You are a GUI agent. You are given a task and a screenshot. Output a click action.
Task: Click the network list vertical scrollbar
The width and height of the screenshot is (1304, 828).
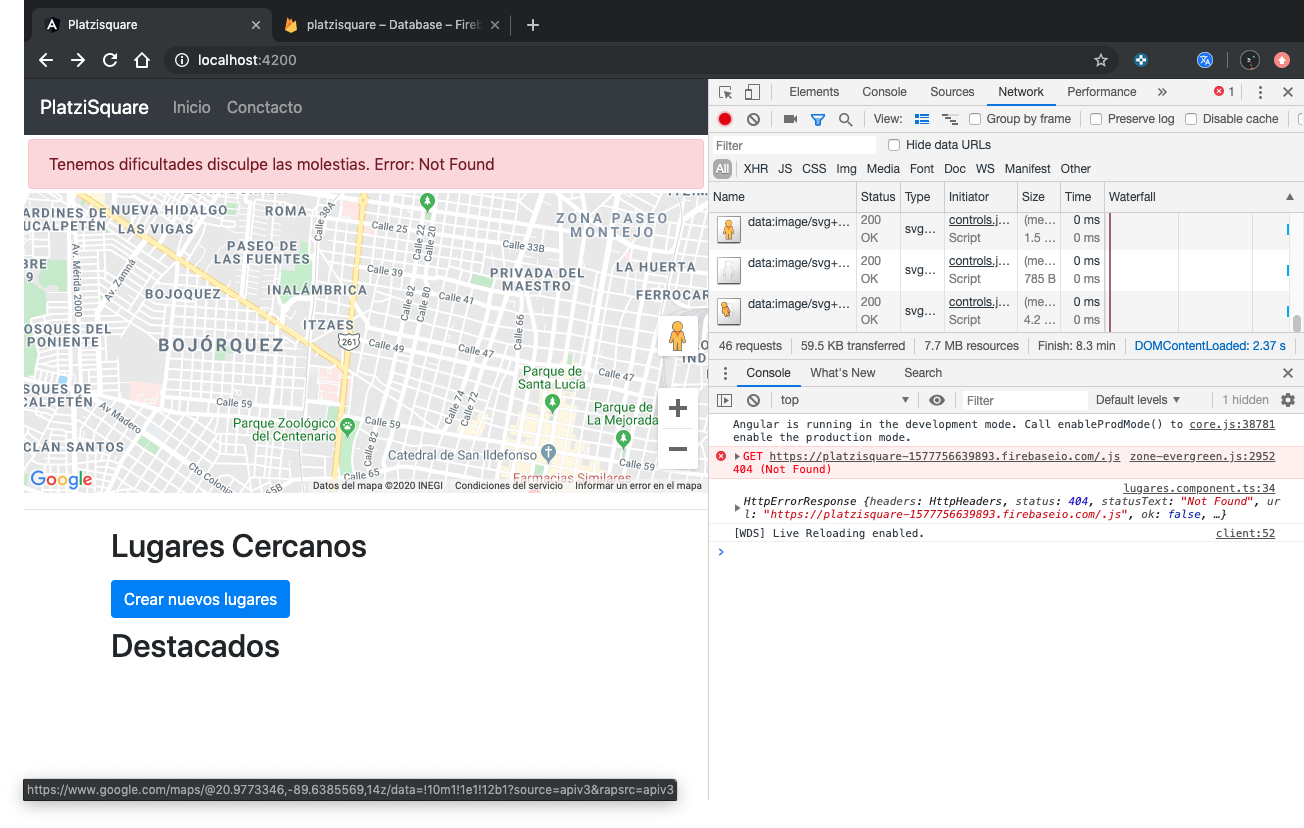click(x=1297, y=322)
